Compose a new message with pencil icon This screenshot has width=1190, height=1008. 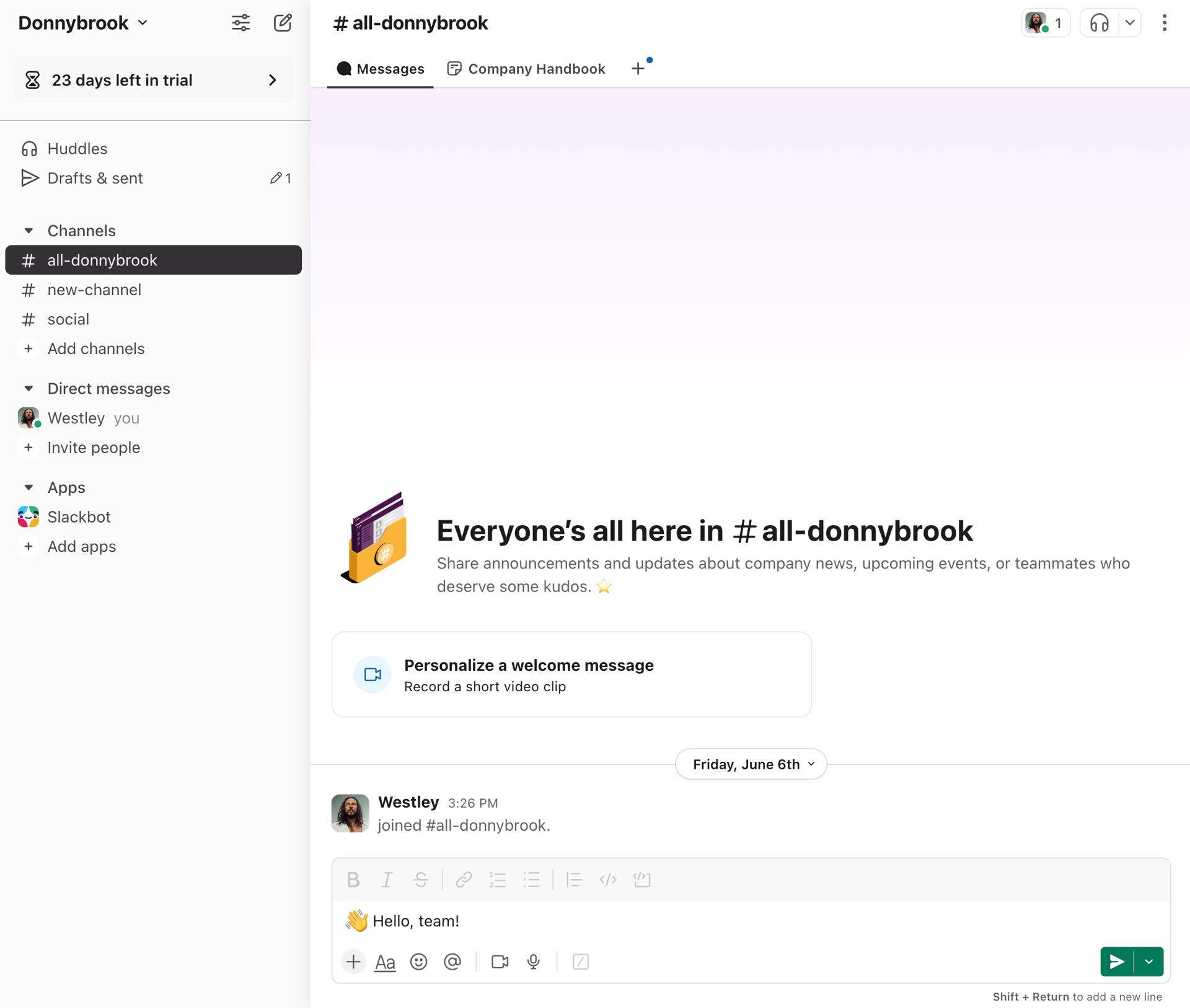[283, 23]
